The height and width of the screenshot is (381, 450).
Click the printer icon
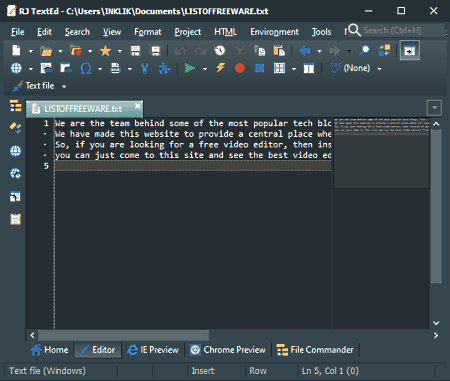click(x=115, y=68)
